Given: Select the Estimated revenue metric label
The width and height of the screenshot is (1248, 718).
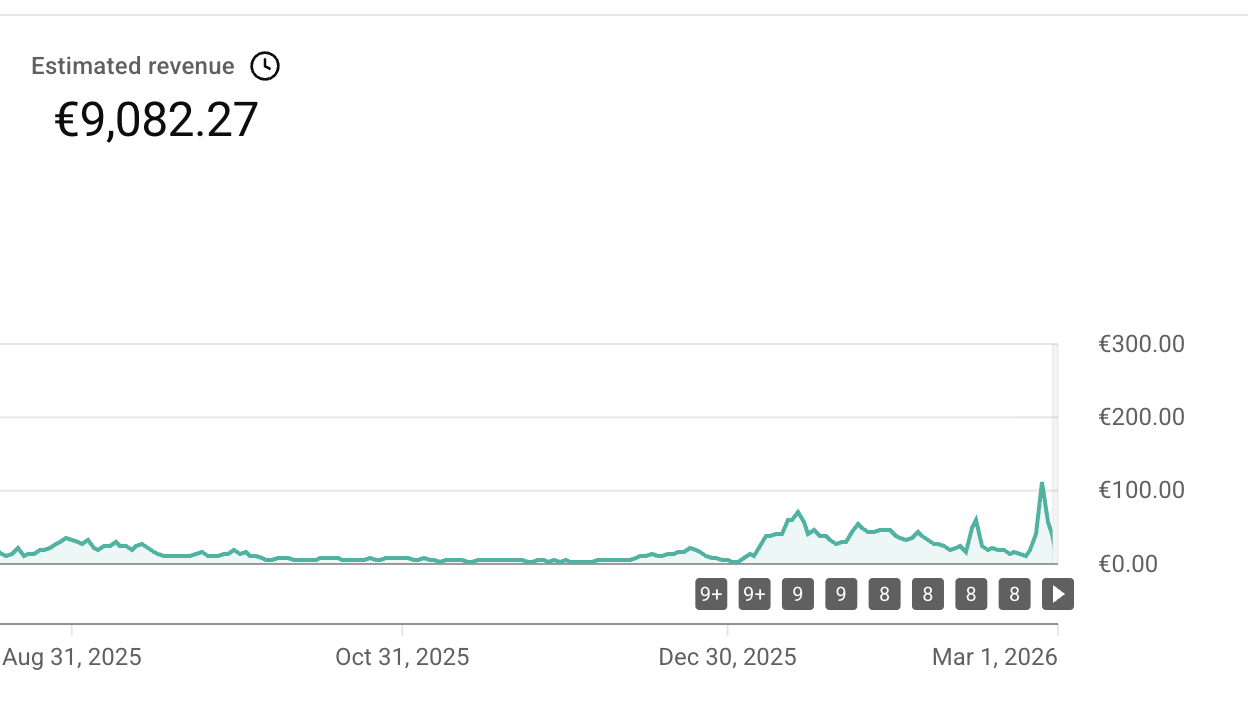Looking at the screenshot, I should point(133,66).
